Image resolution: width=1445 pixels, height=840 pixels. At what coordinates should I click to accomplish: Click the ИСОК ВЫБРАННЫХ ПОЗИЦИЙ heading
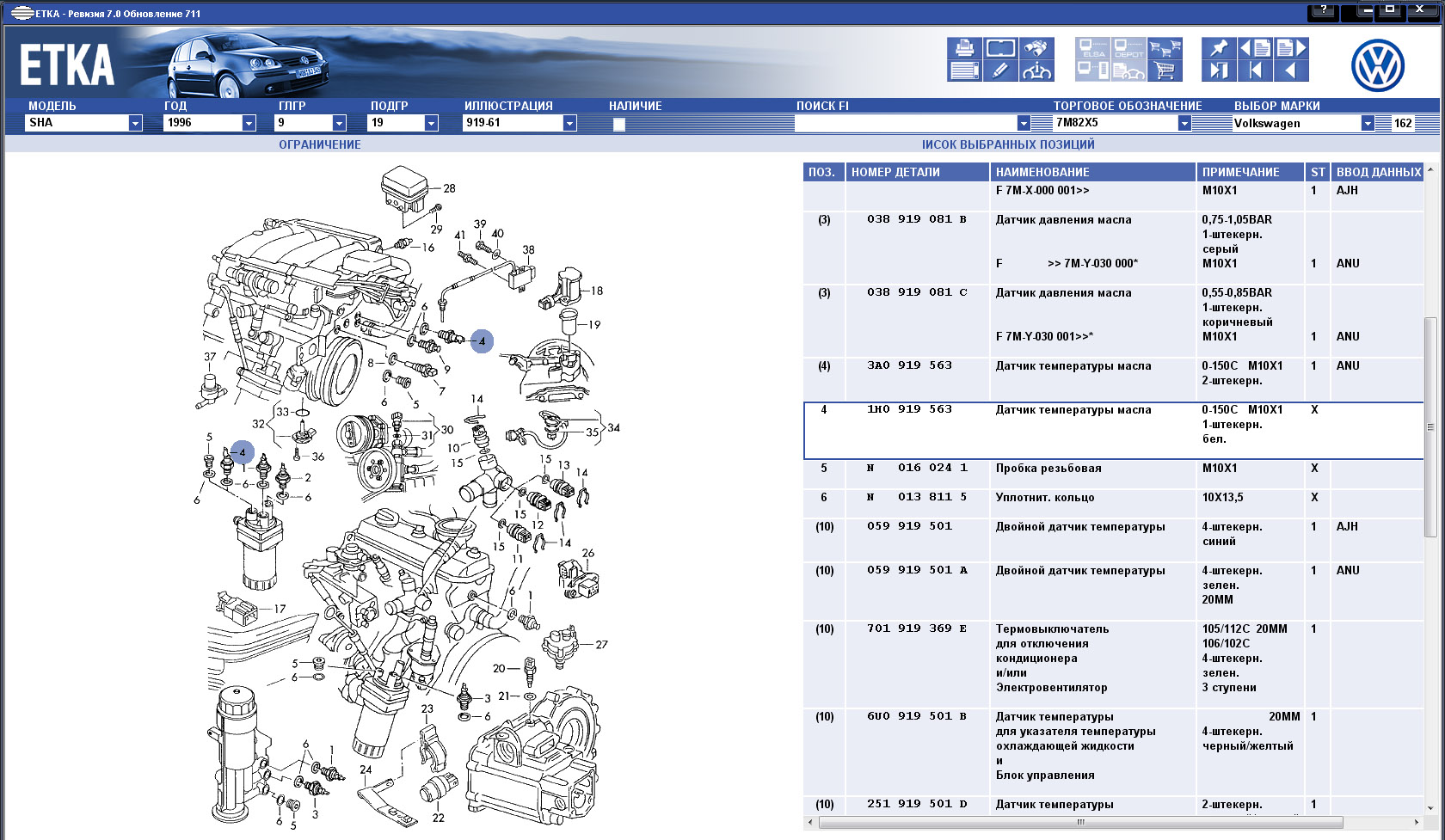coord(1008,144)
